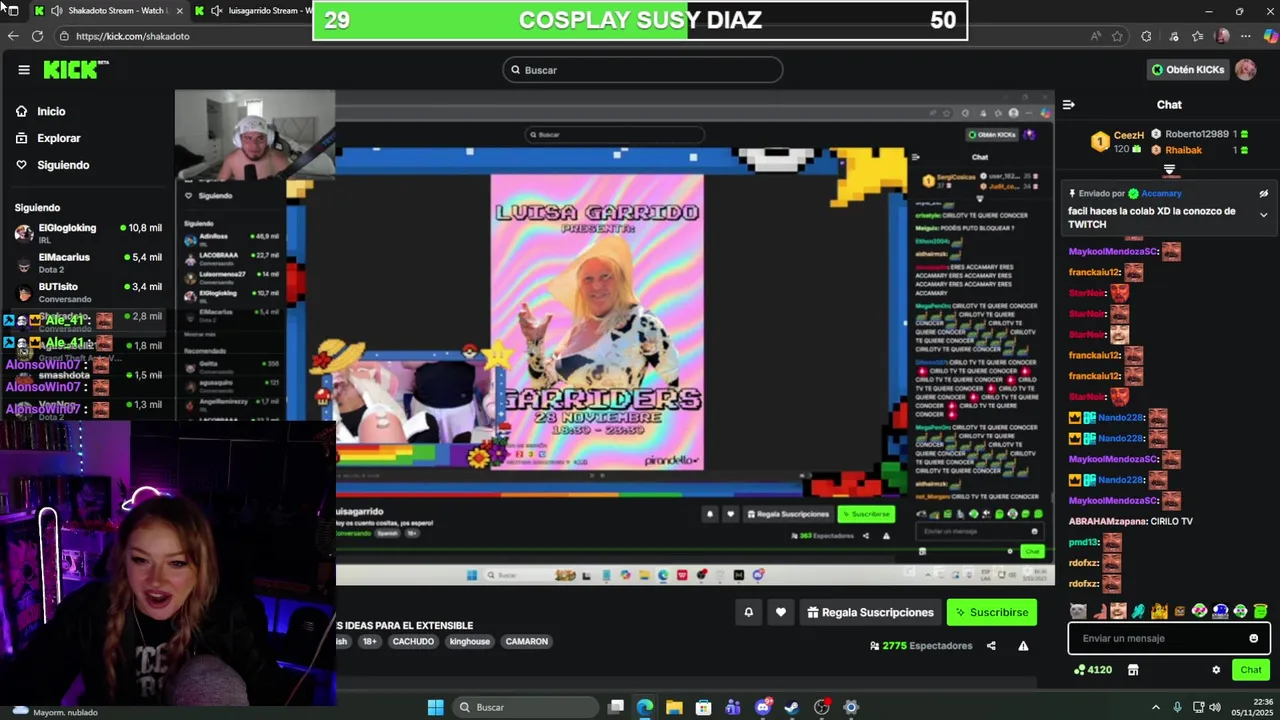The image size is (1280, 720).
Task: Expand the gift leaderboard chevron
Action: 1169,171
